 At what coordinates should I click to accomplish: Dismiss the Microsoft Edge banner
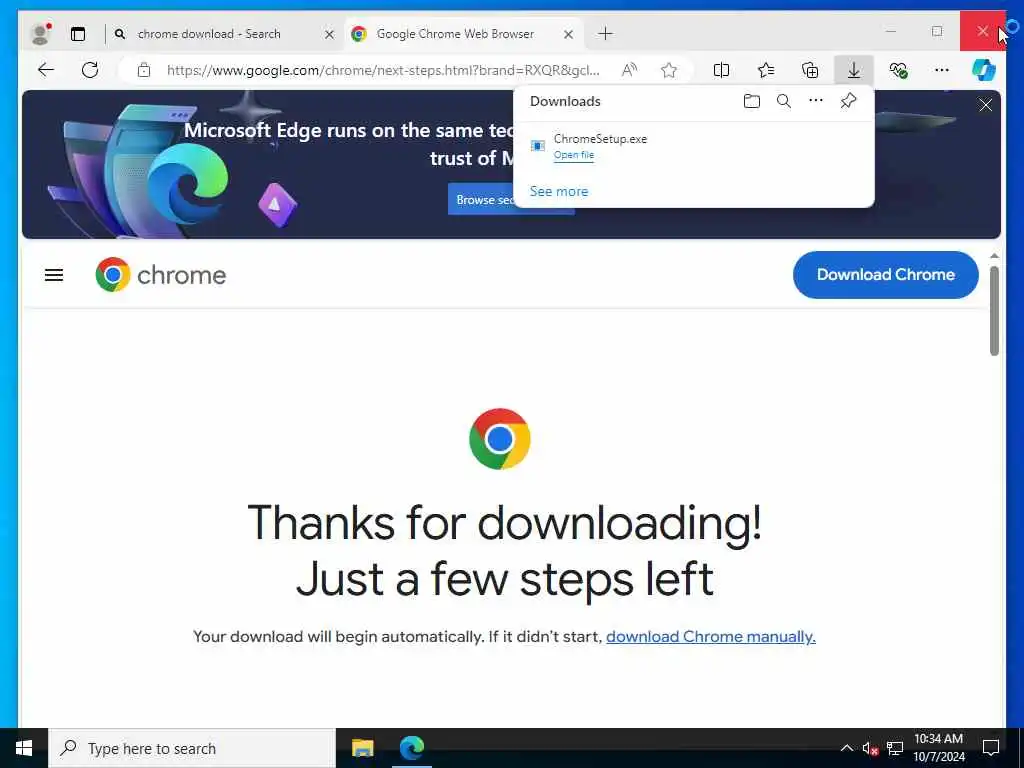click(985, 105)
